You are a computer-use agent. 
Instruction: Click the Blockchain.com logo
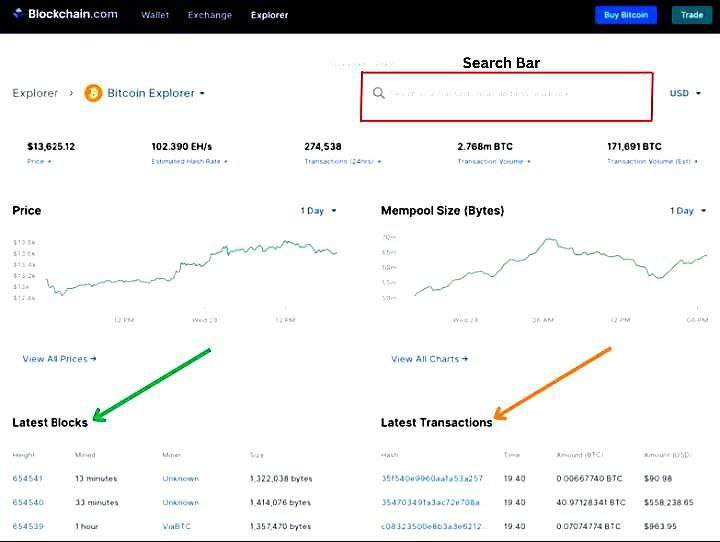point(66,15)
